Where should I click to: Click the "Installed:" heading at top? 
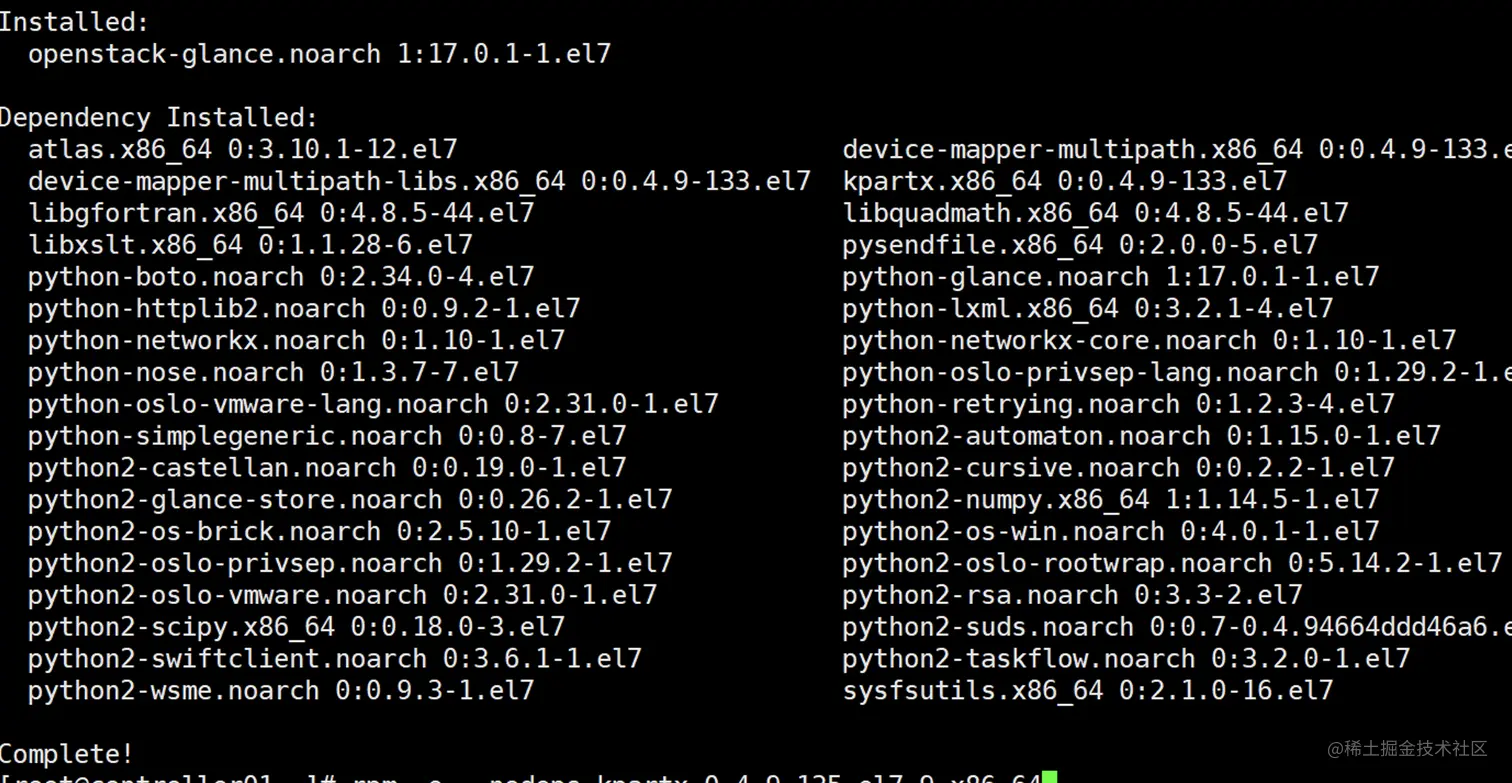point(74,21)
